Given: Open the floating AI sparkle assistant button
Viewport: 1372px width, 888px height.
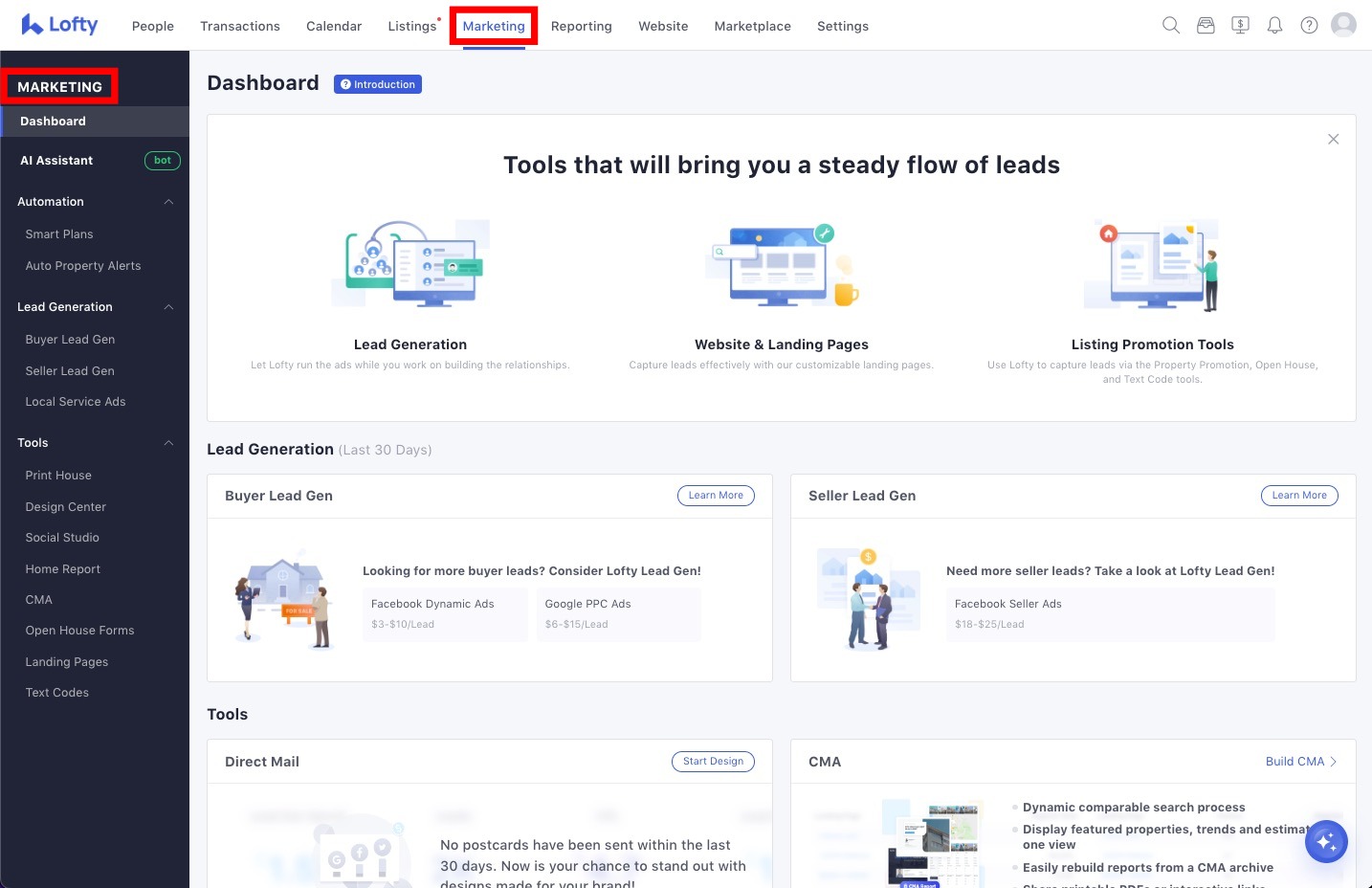Looking at the screenshot, I should (x=1326, y=842).
